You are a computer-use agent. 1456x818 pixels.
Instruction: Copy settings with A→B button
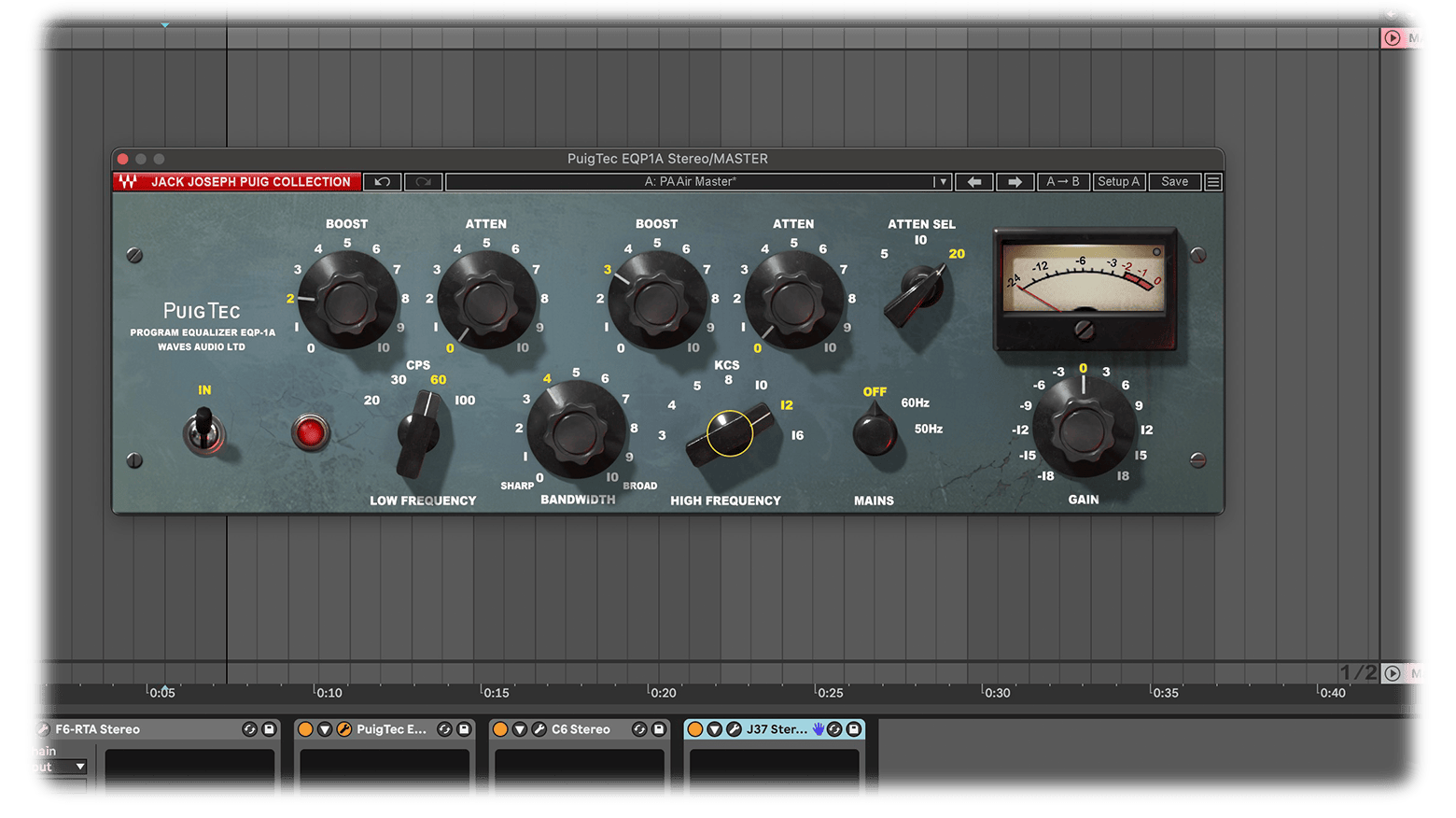coord(1063,182)
